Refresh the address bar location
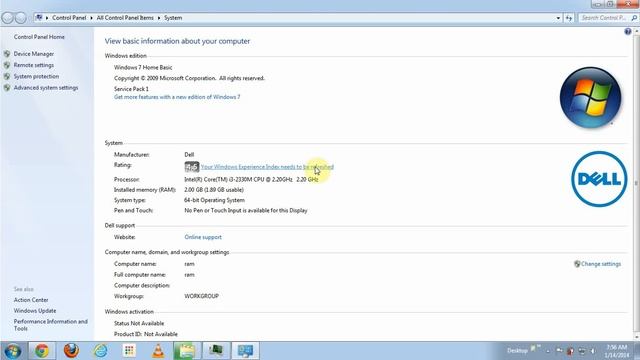Screen dimensions: 640x360 pyautogui.click(x=569, y=18)
